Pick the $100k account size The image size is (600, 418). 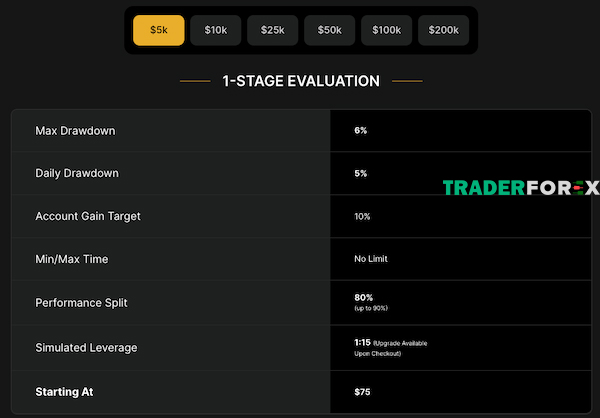386,31
